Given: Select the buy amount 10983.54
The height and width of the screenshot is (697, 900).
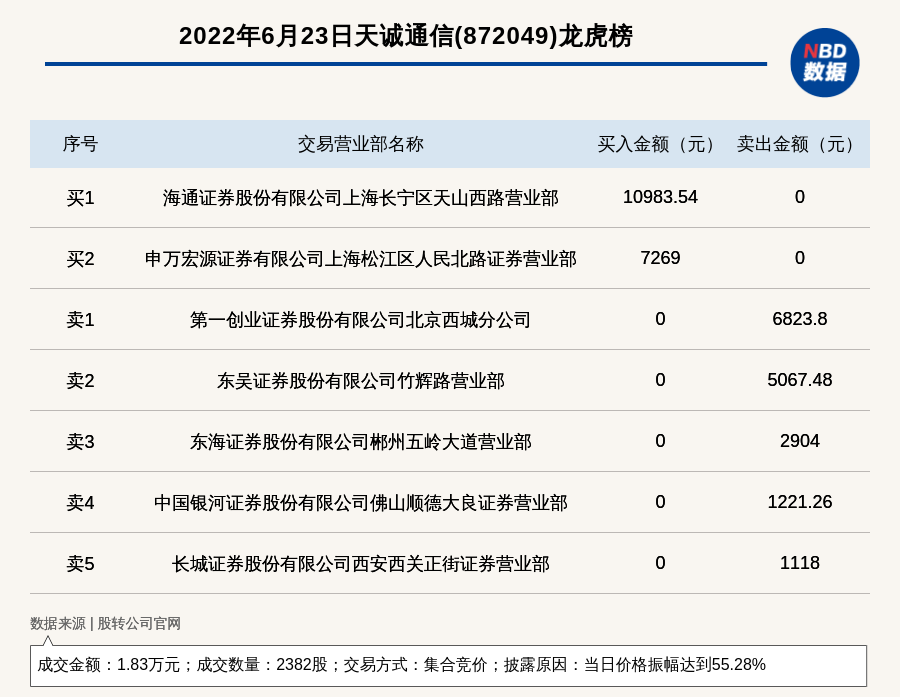Looking at the screenshot, I should coord(660,197).
